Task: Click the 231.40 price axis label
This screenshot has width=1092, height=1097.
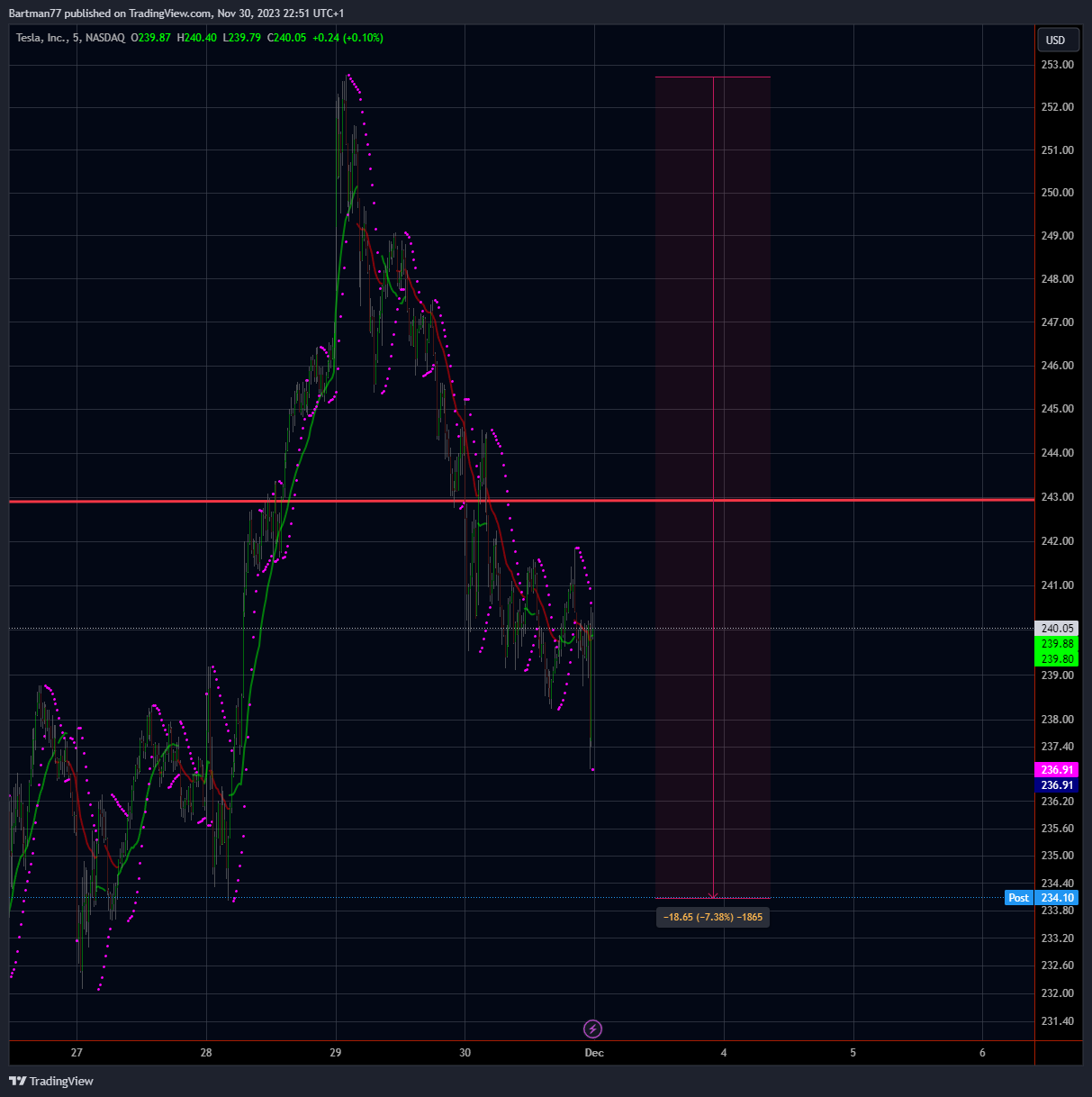Action: coord(1057,1021)
